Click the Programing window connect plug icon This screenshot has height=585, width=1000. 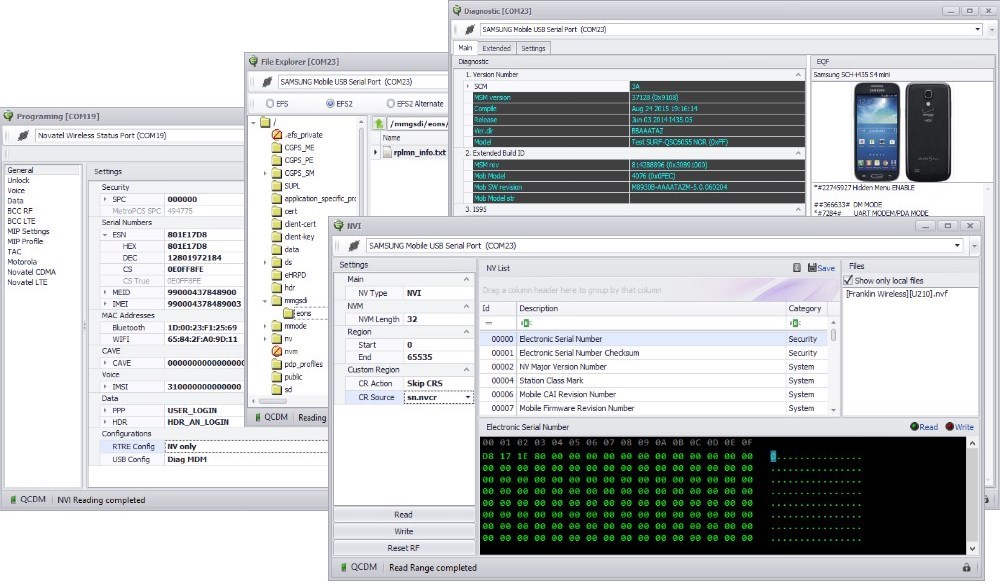click(23, 135)
